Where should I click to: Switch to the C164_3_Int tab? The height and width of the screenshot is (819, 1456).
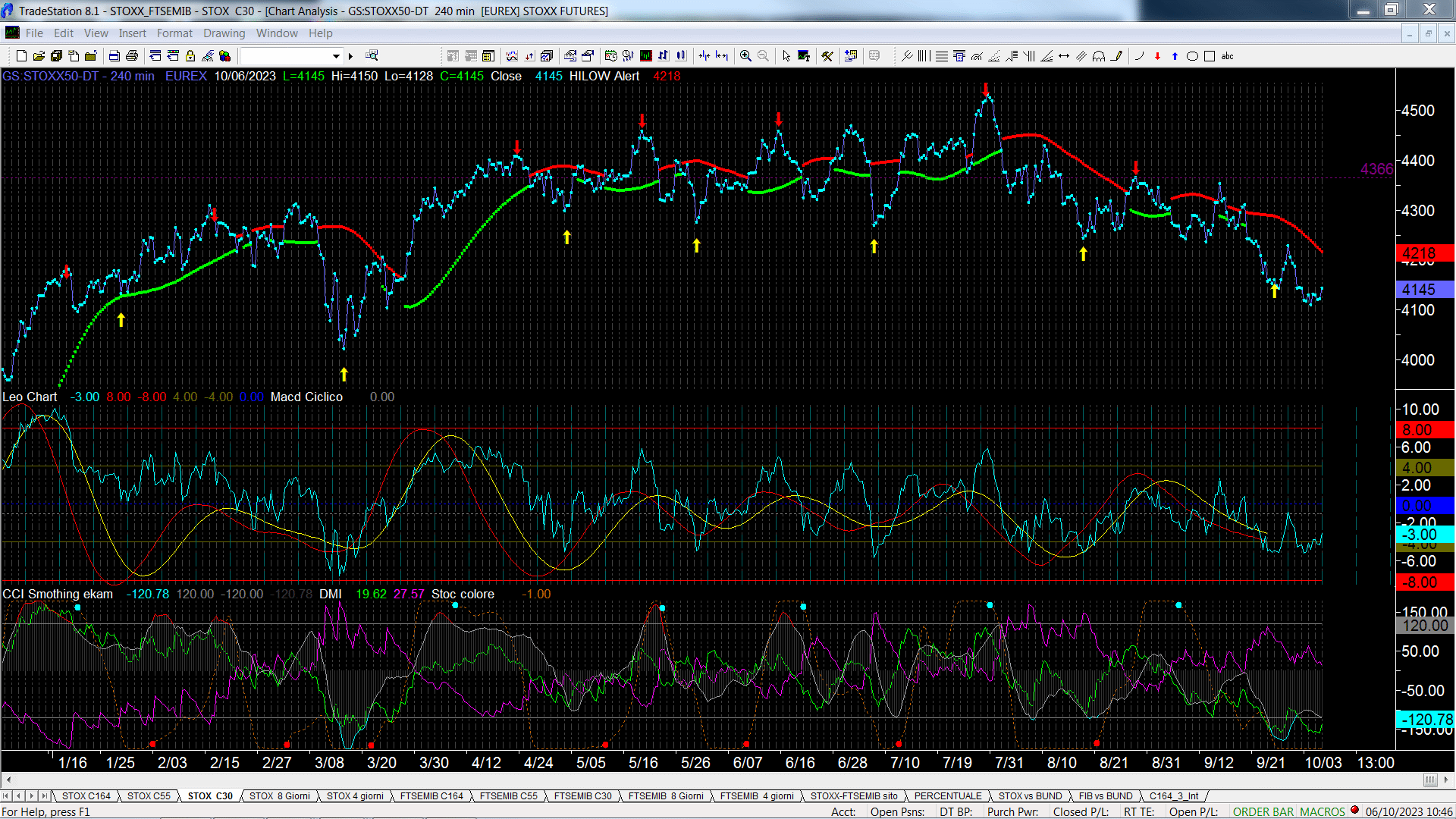[x=1174, y=796]
